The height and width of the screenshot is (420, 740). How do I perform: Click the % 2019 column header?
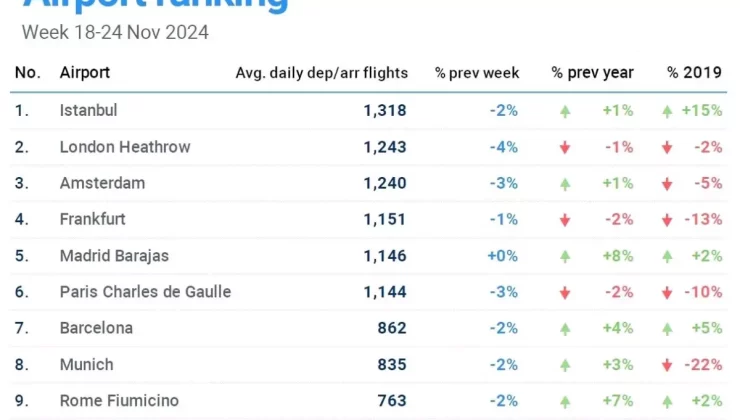pyautogui.click(x=694, y=73)
